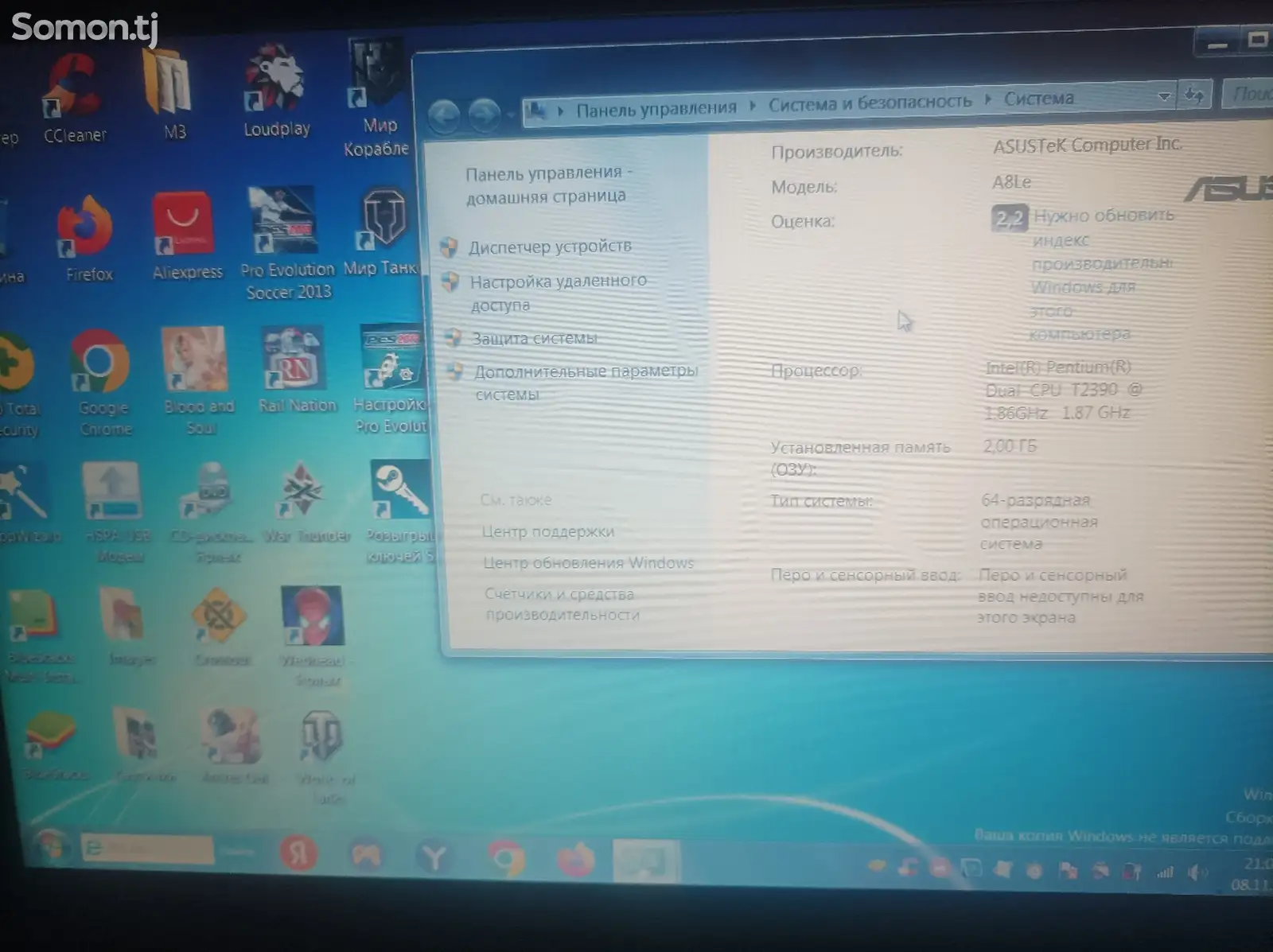The image size is (1273, 952).
Task: Open Счетчики и средства производительности link
Action: (562, 604)
